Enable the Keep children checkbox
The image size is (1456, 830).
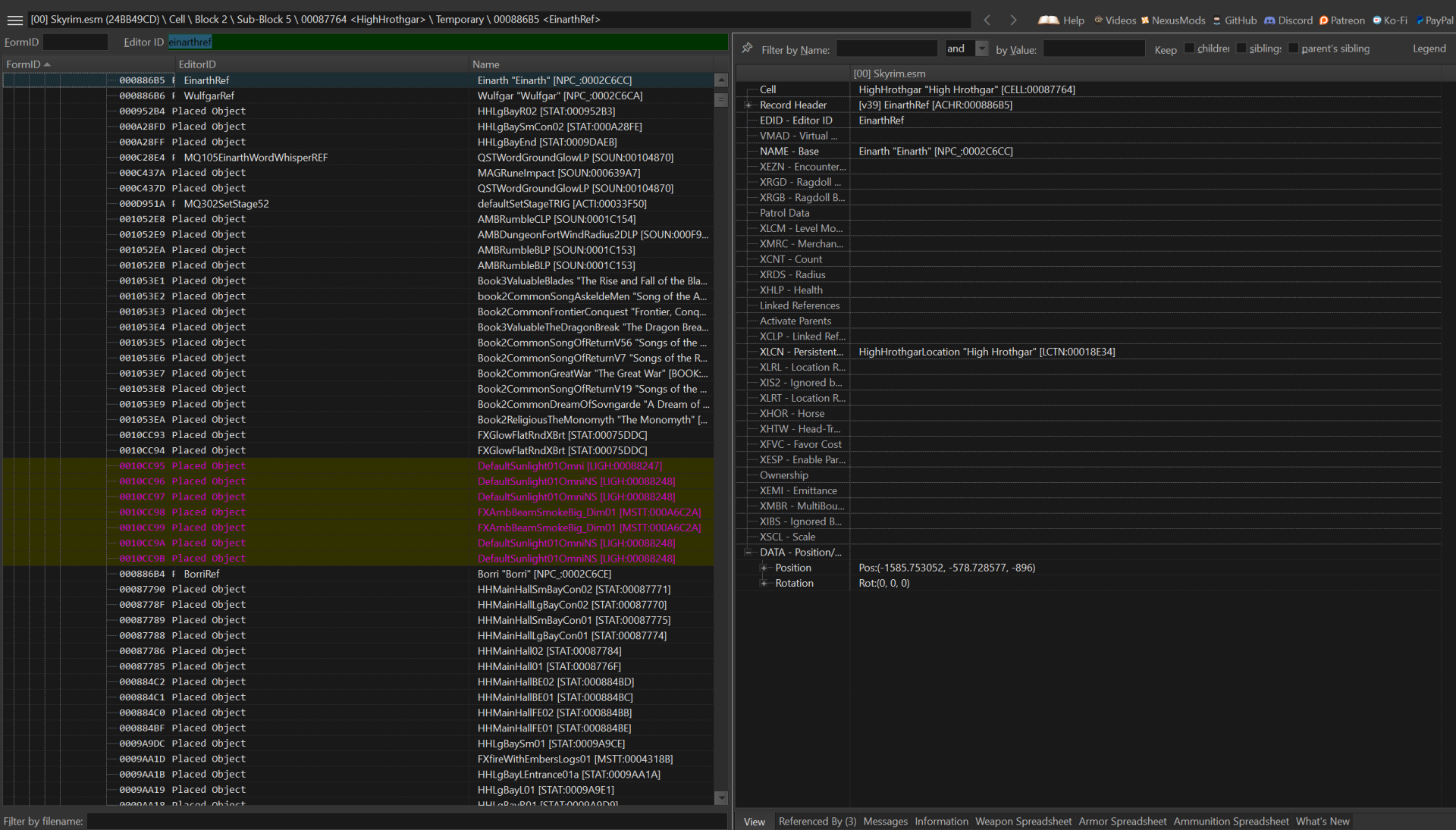[x=1189, y=49]
